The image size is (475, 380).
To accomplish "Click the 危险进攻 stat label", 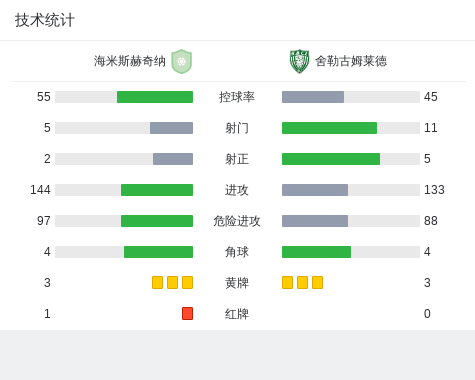I will pyautogui.click(x=237, y=221).
